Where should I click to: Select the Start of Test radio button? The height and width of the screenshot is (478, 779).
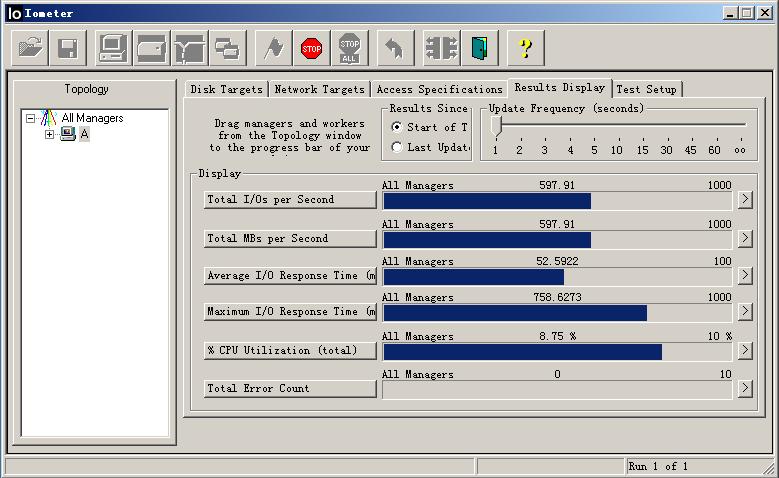tap(397, 127)
